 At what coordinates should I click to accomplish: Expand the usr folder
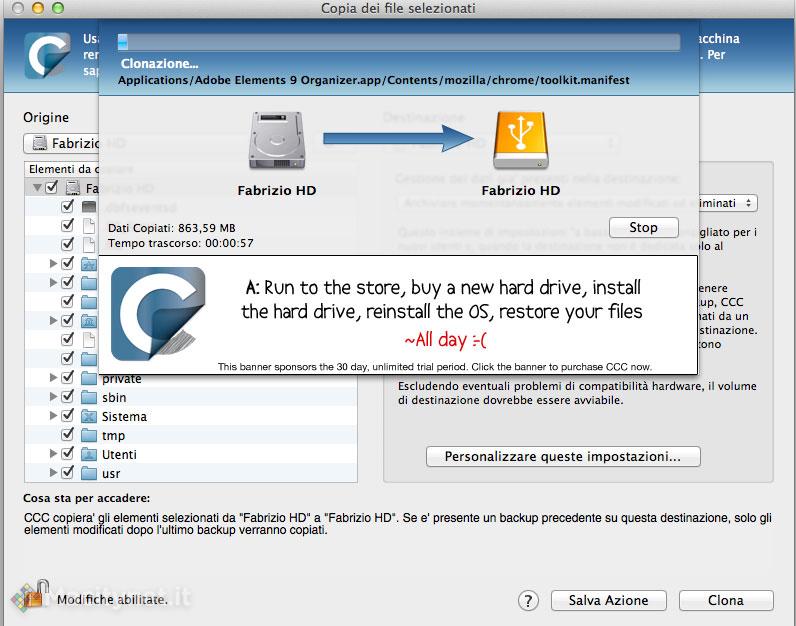pyautogui.click(x=53, y=473)
